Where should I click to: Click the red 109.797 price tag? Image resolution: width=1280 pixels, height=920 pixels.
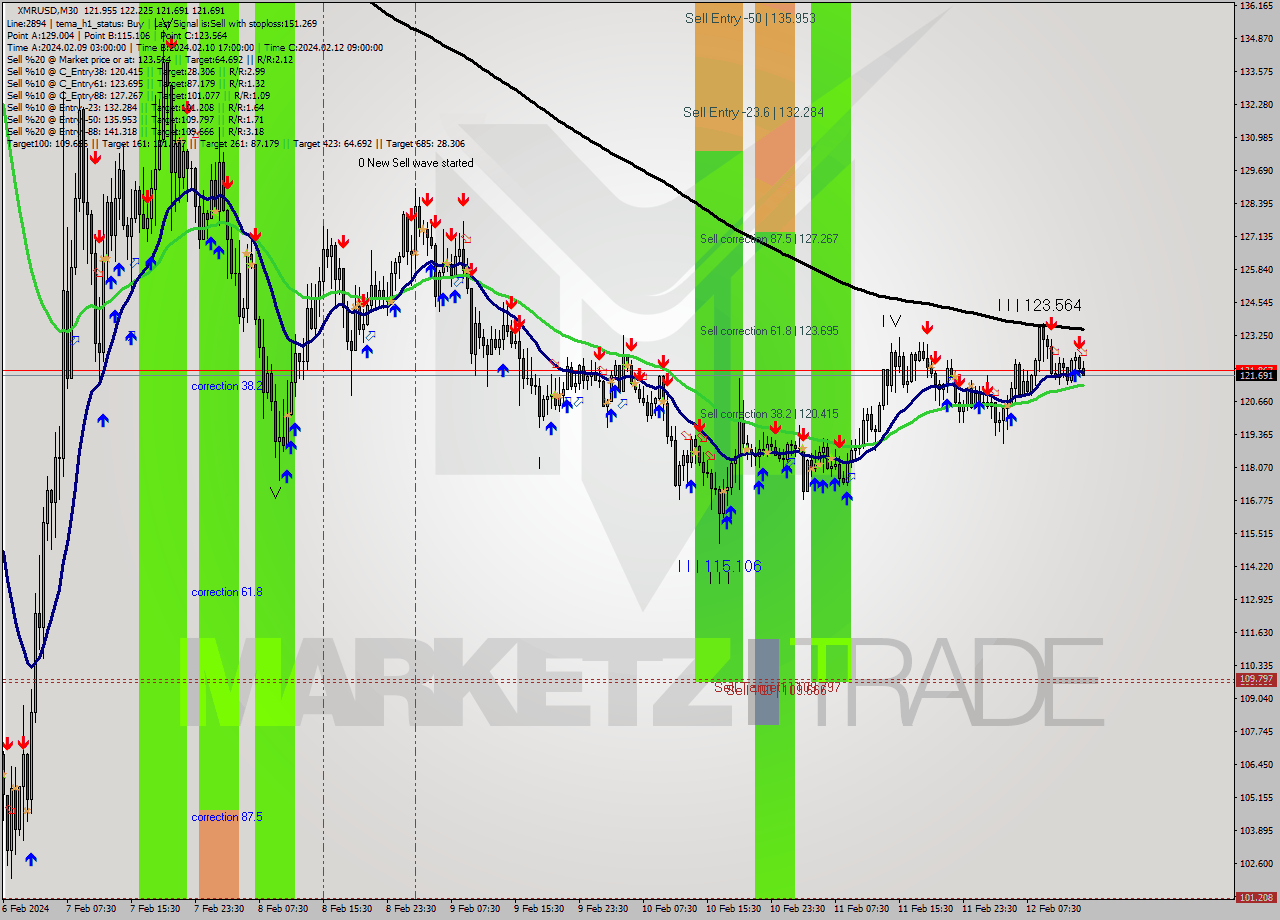coord(1257,679)
